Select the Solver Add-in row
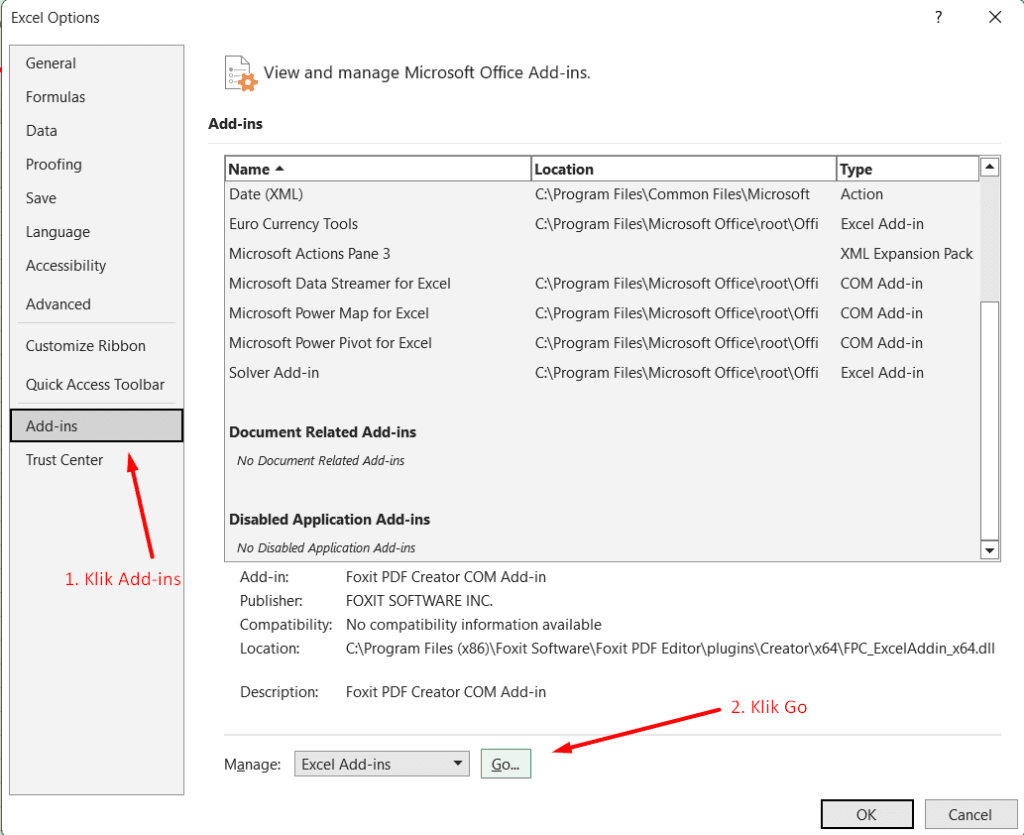This screenshot has height=835, width=1024. coord(275,373)
